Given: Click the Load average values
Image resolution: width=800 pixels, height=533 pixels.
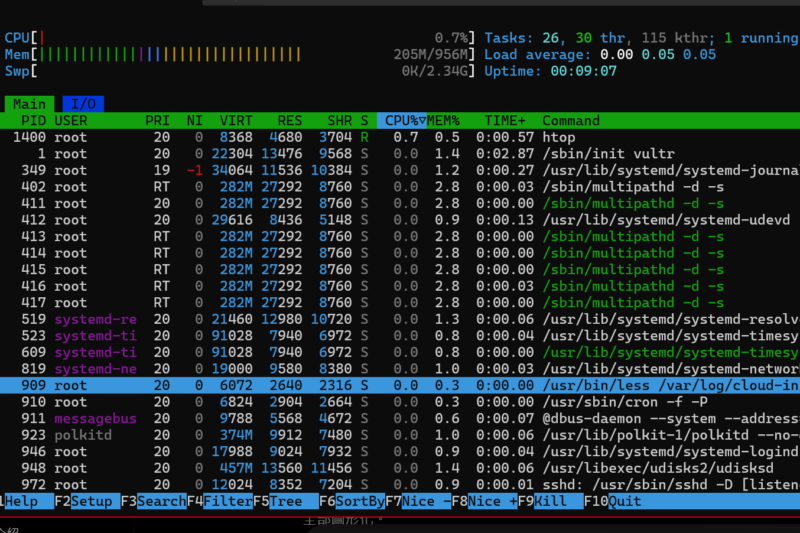Looking at the screenshot, I should click(658, 54).
